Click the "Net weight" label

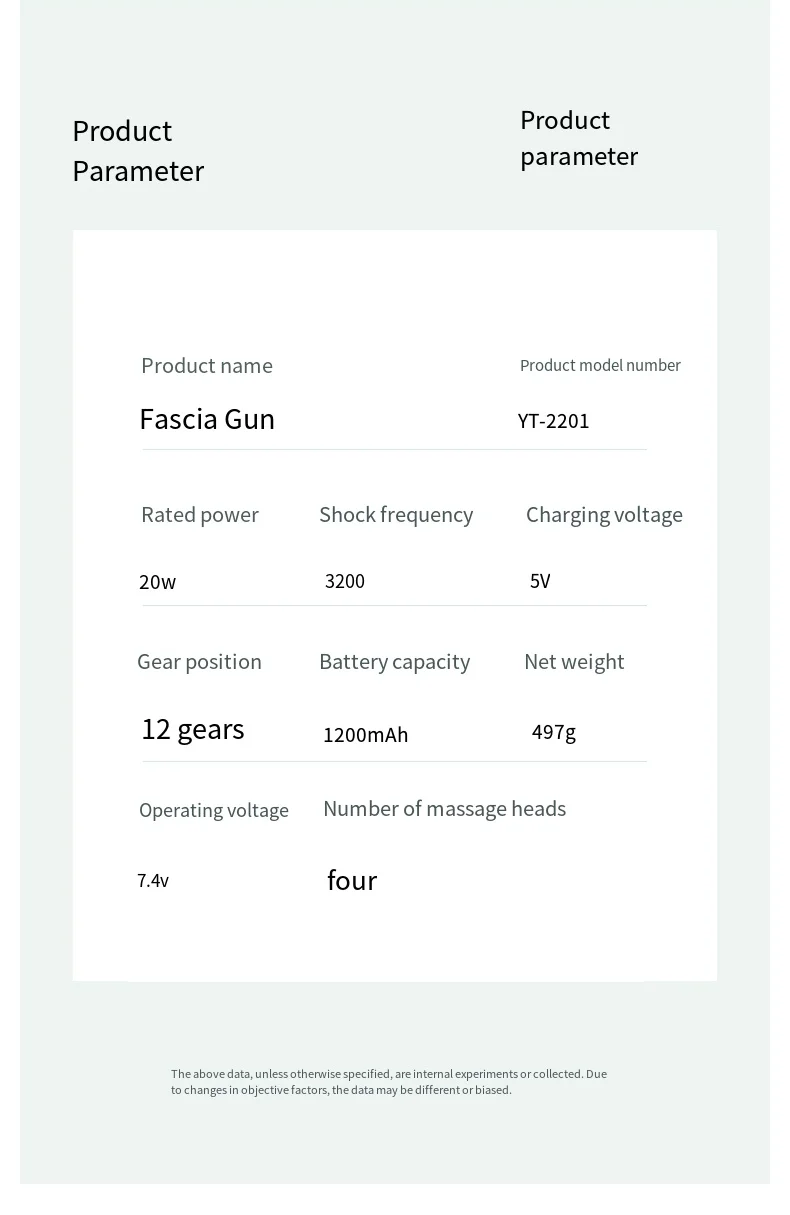(574, 662)
